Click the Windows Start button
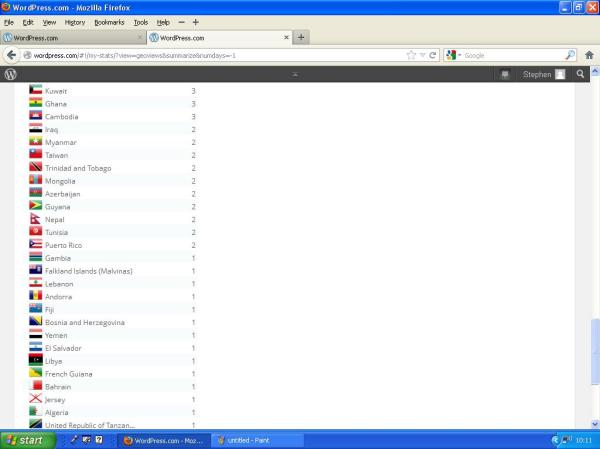 pyautogui.click(x=26, y=440)
